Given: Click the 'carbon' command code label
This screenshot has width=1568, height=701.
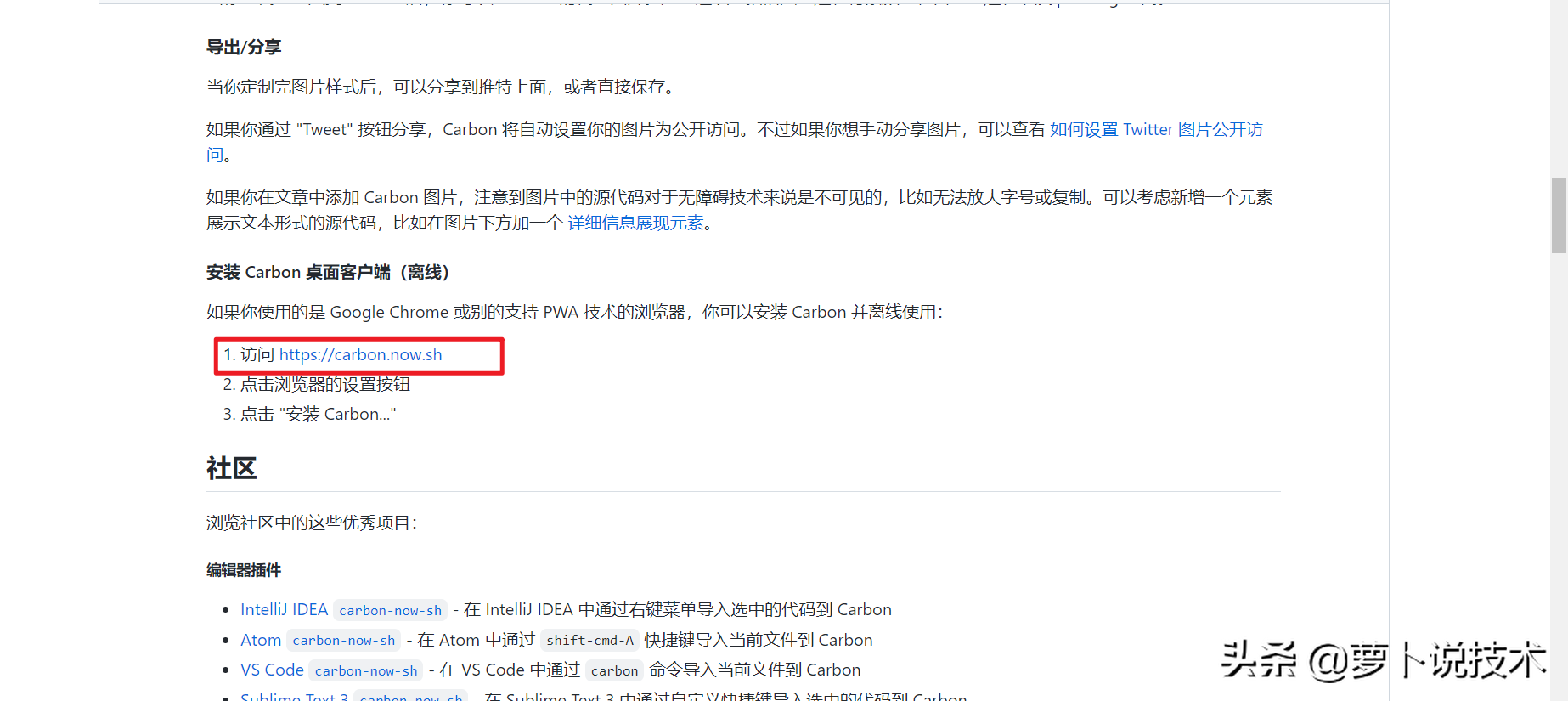Looking at the screenshot, I should 614,670.
